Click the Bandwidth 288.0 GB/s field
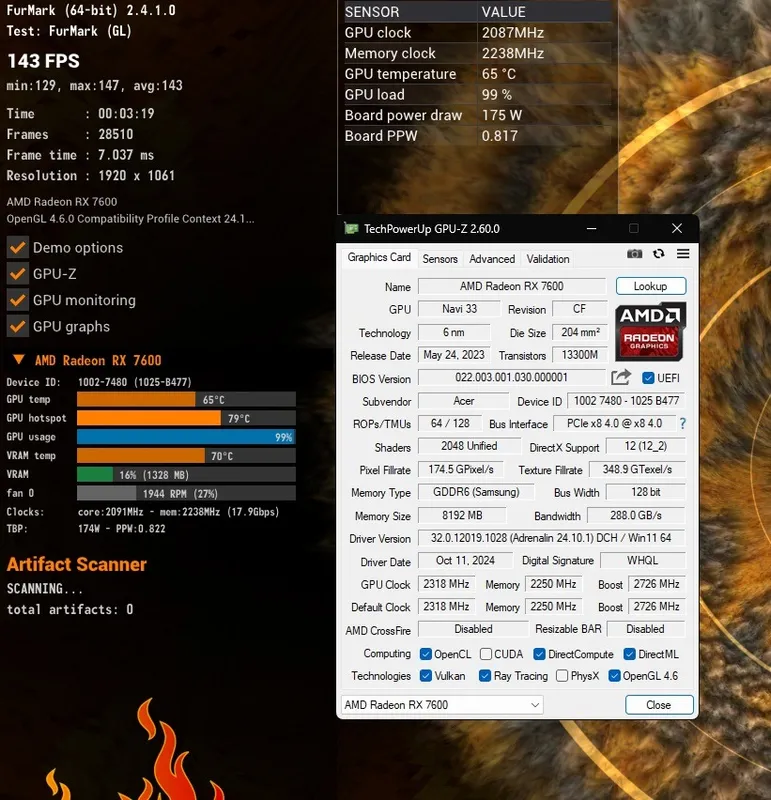 pyautogui.click(x=636, y=515)
